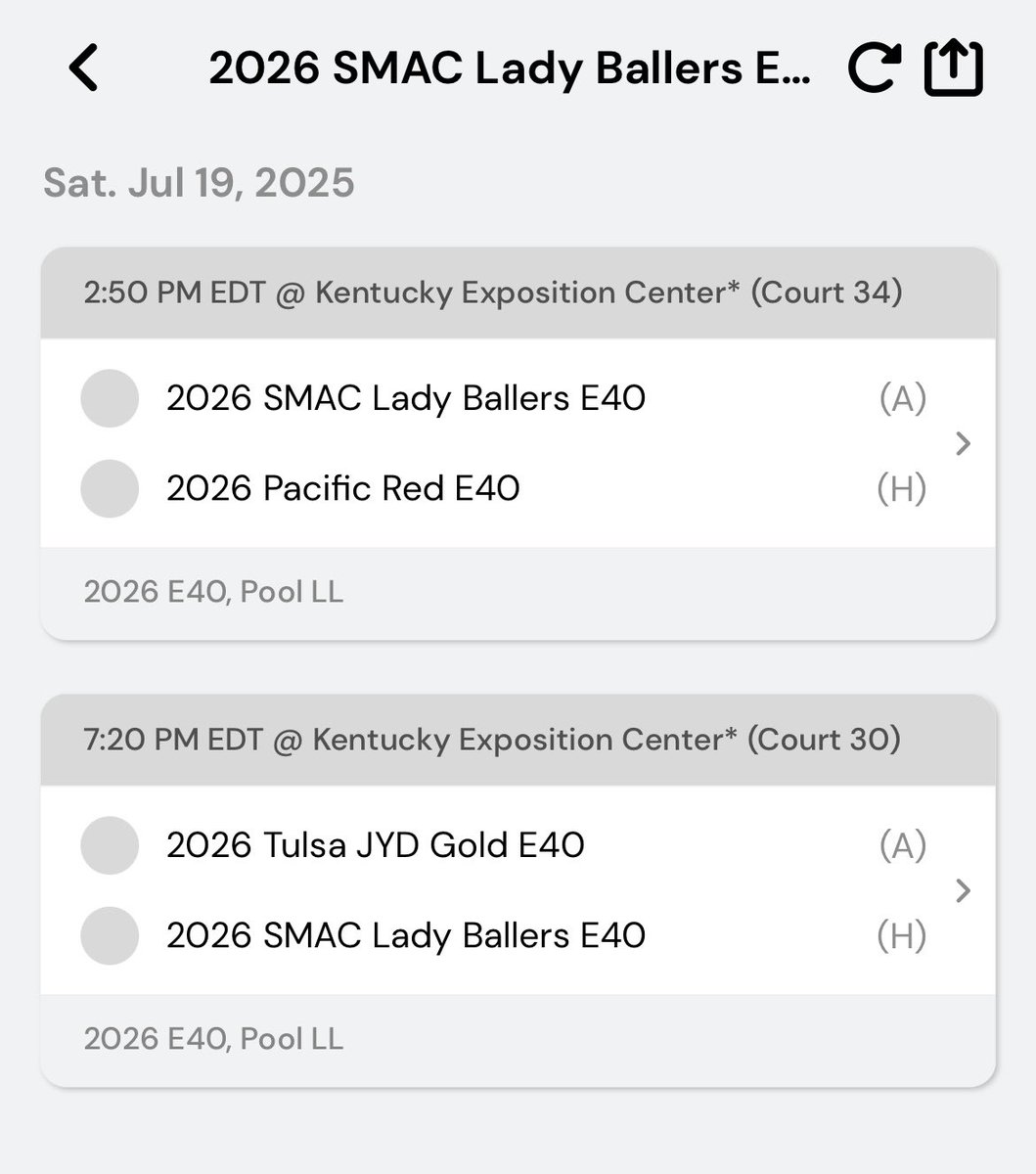1036x1174 pixels.
Task: Tap the (H) home marker beside Pacific Red
Action: (901, 488)
